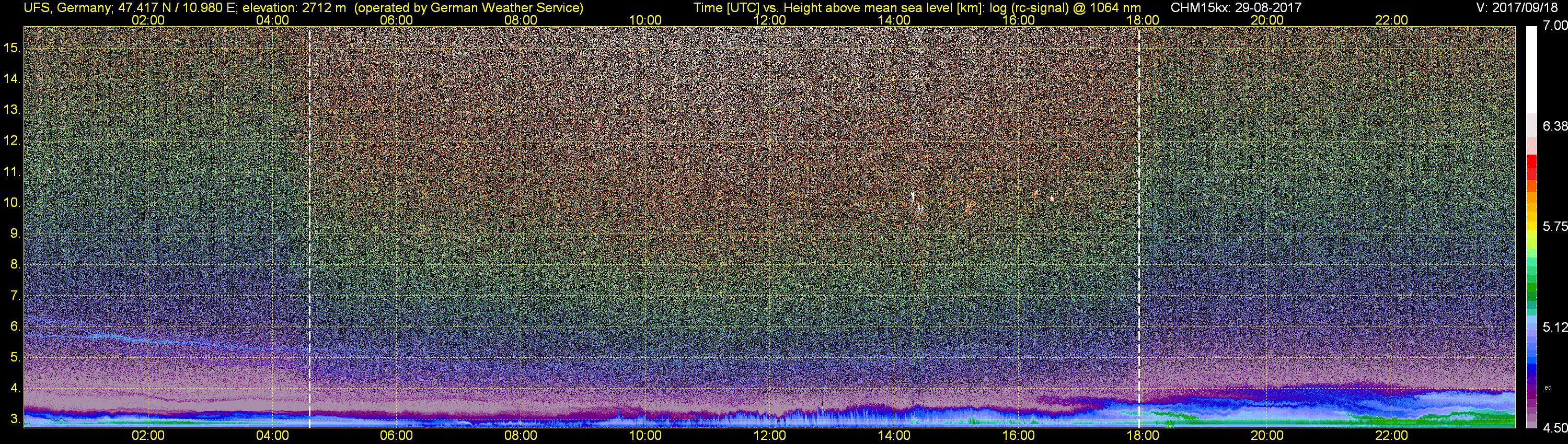The image size is (1568, 444).
Task: Click the height axis label "11."
Action: [13, 171]
